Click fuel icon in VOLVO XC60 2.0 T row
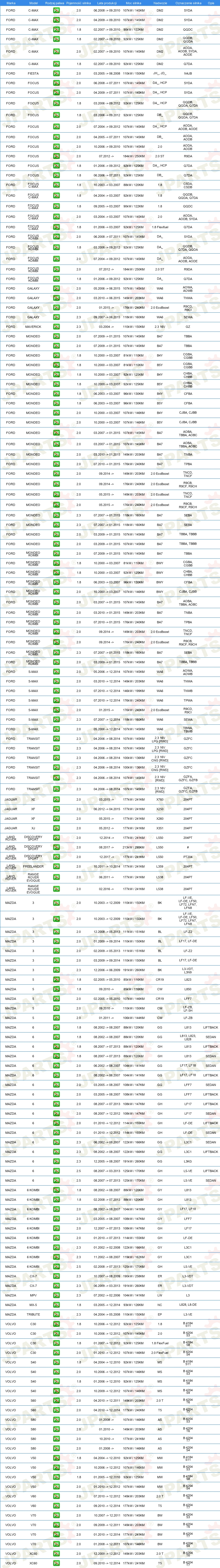Image resolution: width=220 pixels, height=1568 pixels. 56,1553
